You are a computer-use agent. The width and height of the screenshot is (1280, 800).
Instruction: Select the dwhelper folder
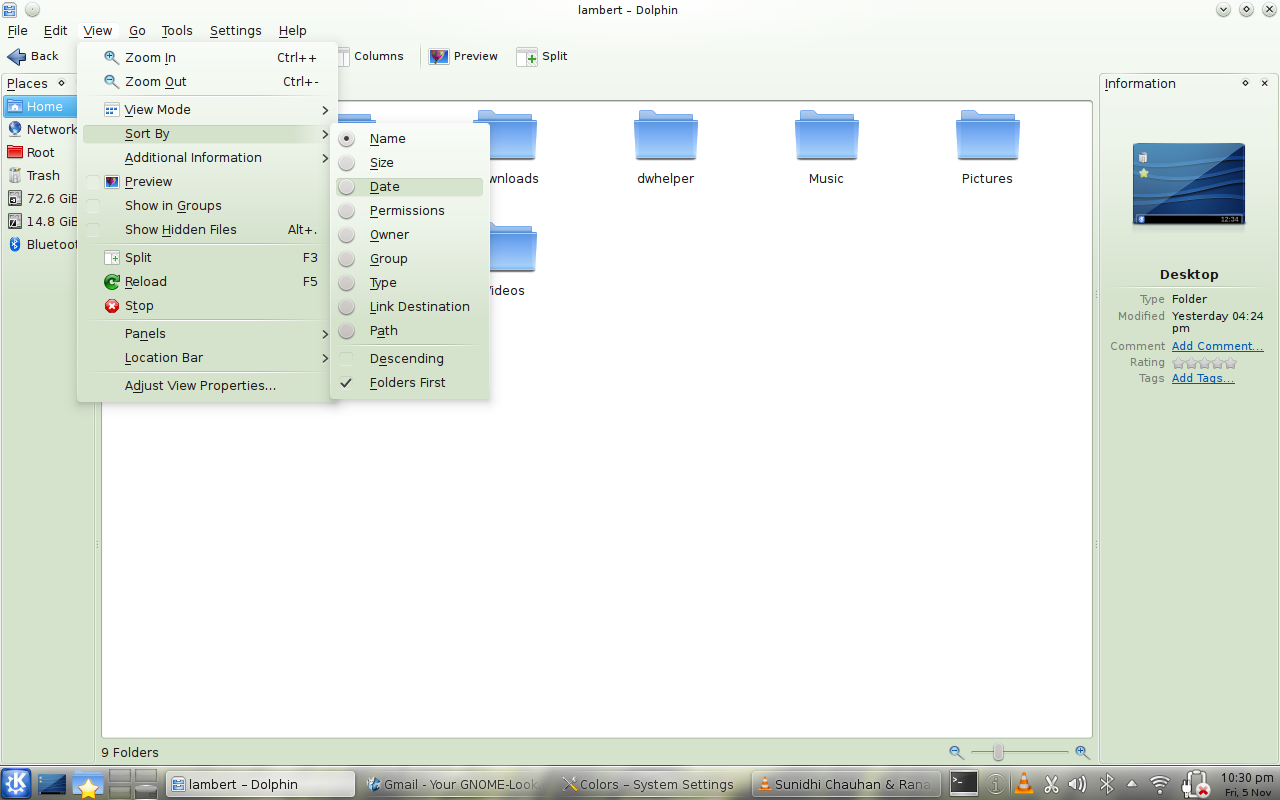666,148
